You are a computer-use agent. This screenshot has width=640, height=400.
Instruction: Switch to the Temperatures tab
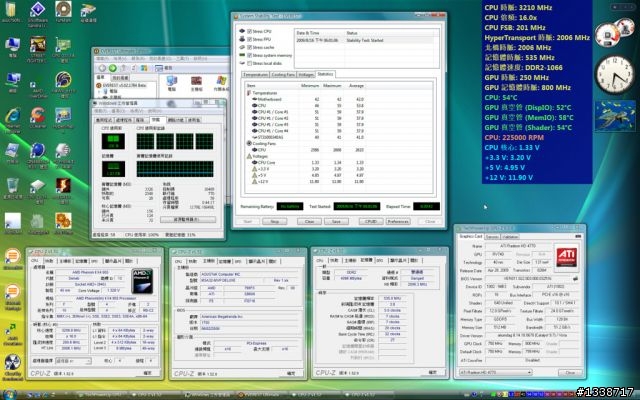click(x=255, y=74)
